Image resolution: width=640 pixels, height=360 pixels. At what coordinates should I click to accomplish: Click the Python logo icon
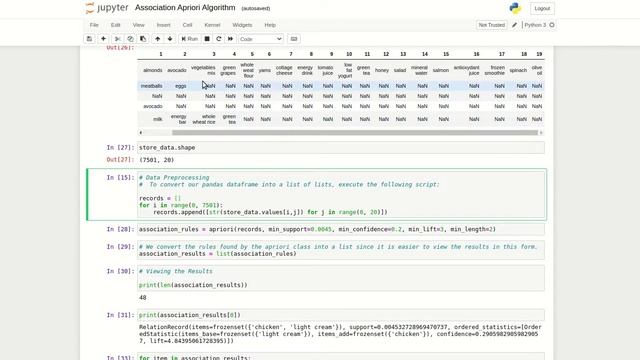515,8
